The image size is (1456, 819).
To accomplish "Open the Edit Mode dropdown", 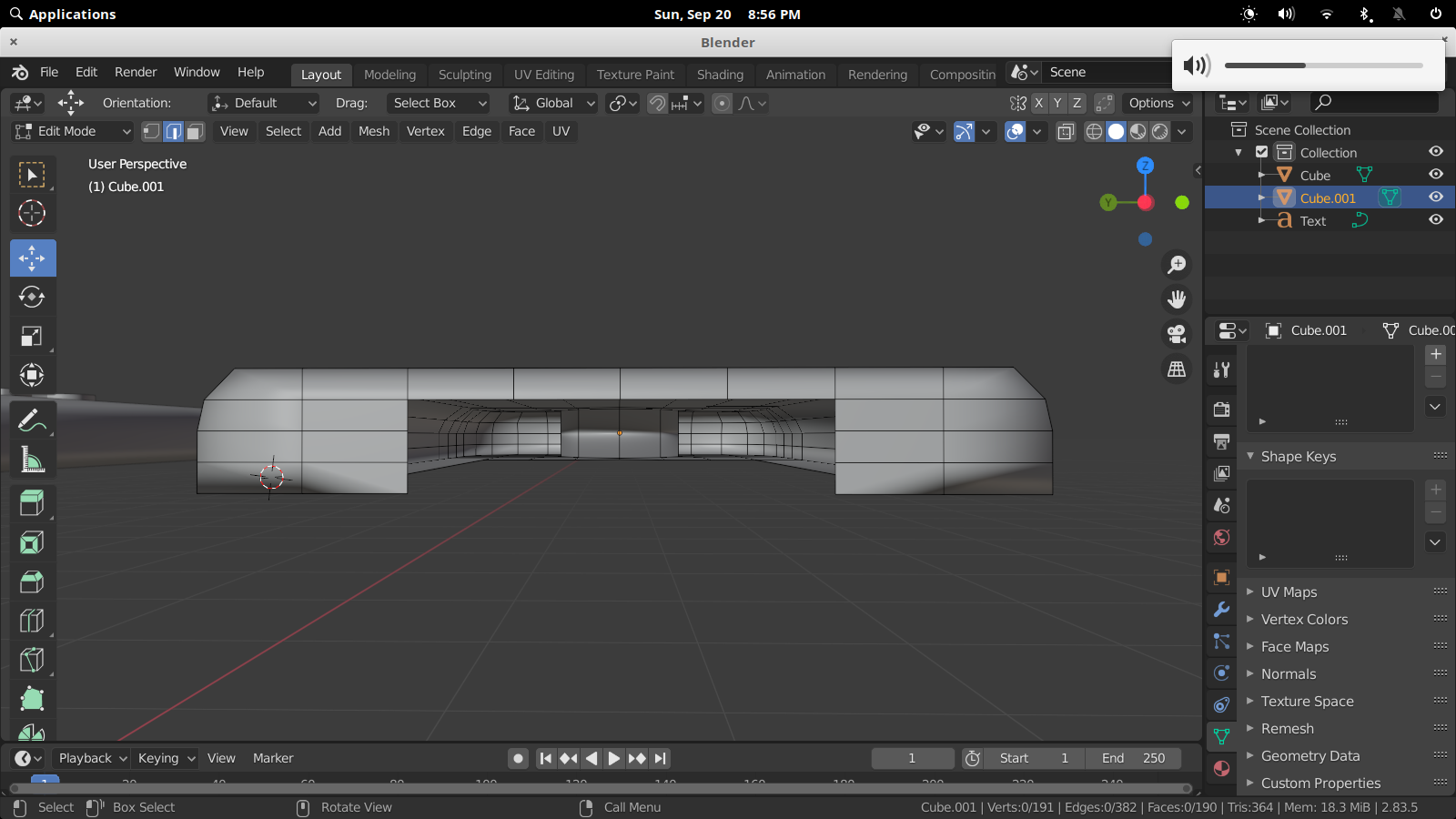I will pyautogui.click(x=73, y=131).
